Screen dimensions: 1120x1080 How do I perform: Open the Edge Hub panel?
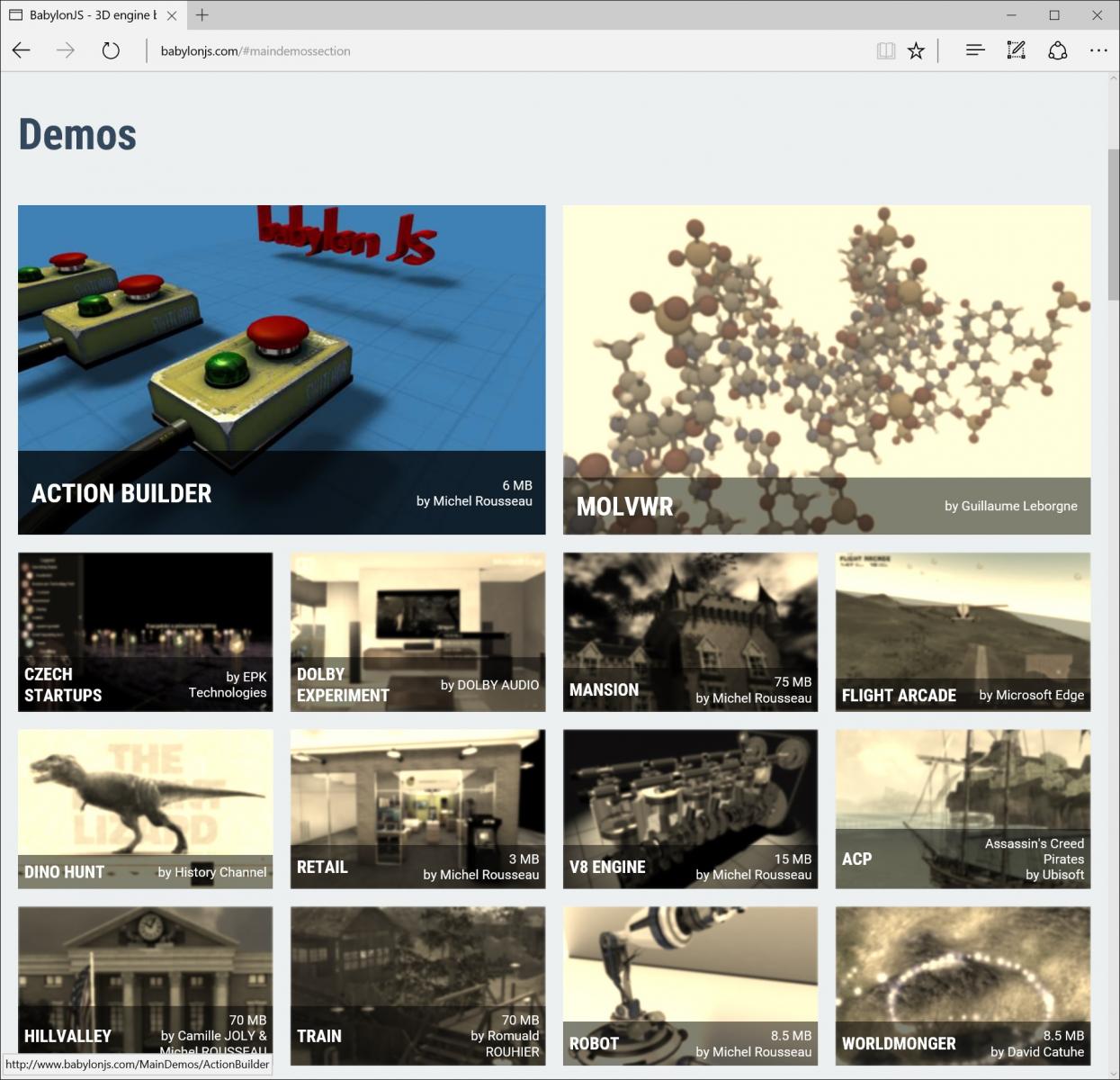coord(975,50)
